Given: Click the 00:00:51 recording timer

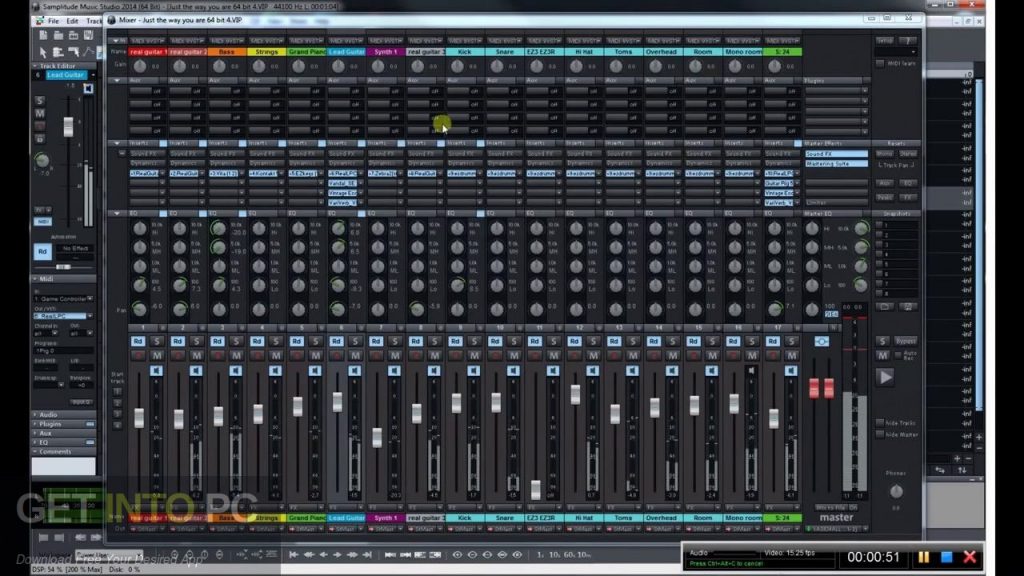Looking at the screenshot, I should click(x=873, y=557).
